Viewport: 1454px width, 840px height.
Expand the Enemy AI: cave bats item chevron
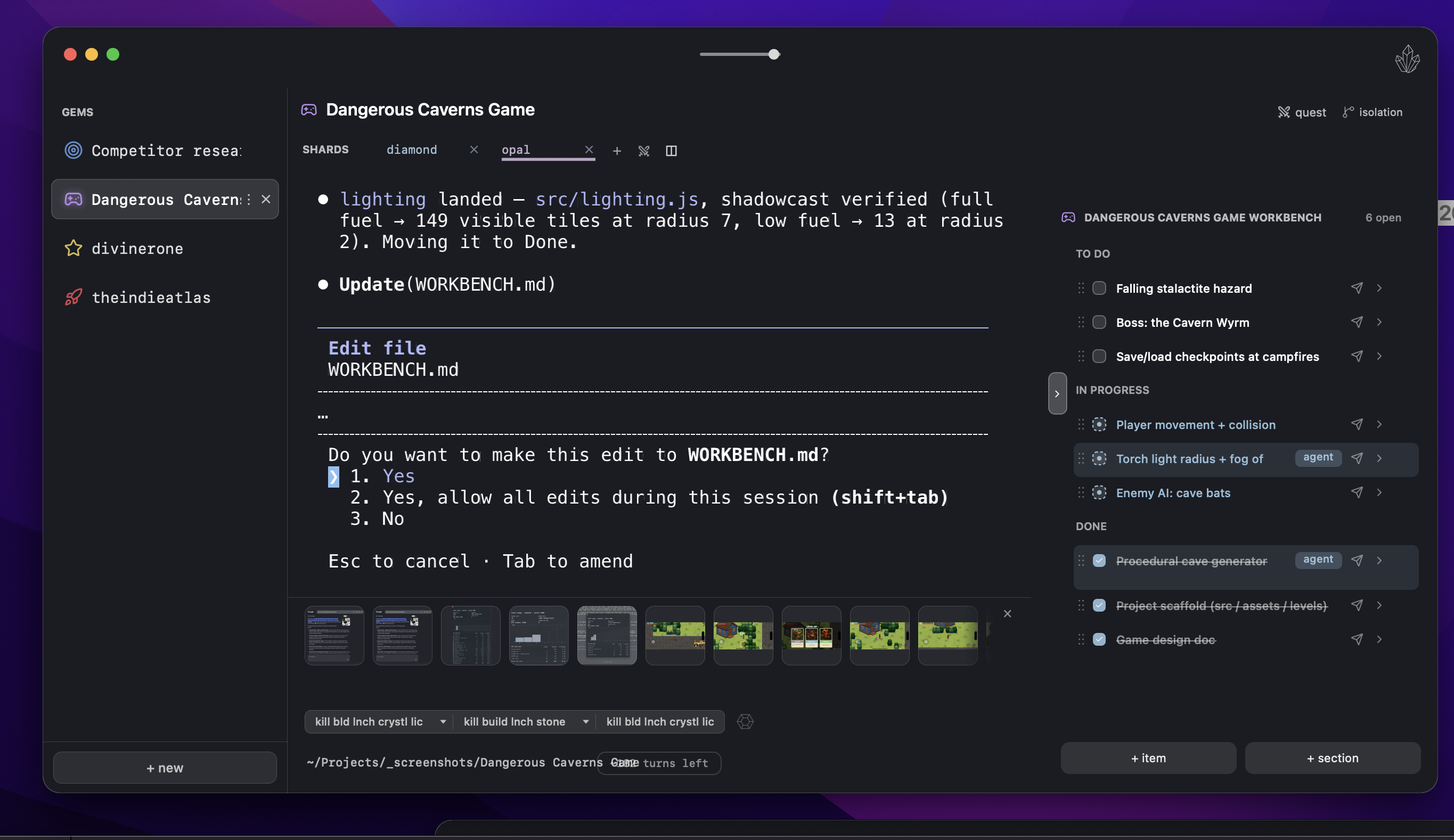click(1378, 492)
